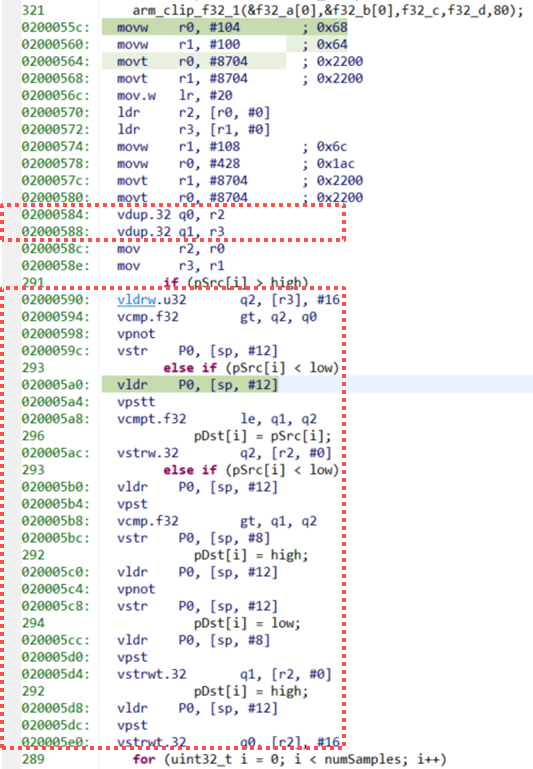Open the vldrw instruction link
The height and width of the screenshot is (769, 533).
tap(136, 300)
